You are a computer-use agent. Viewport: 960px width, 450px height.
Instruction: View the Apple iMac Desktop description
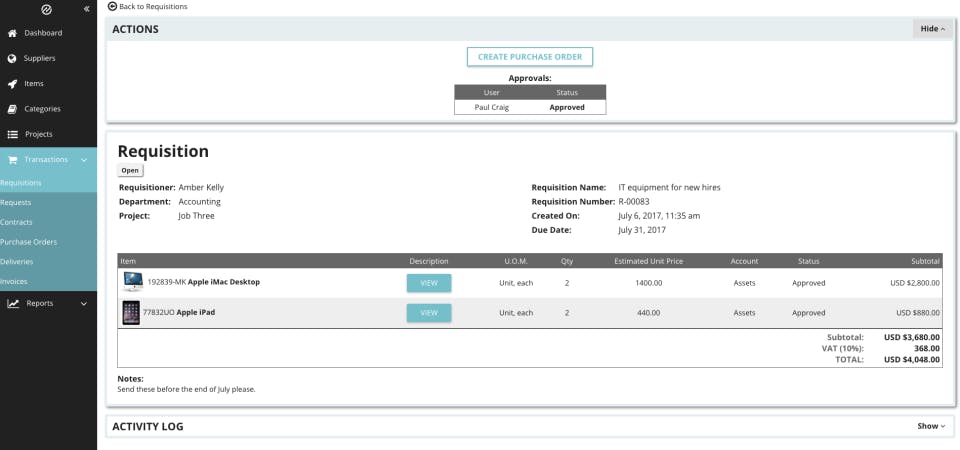(429, 283)
